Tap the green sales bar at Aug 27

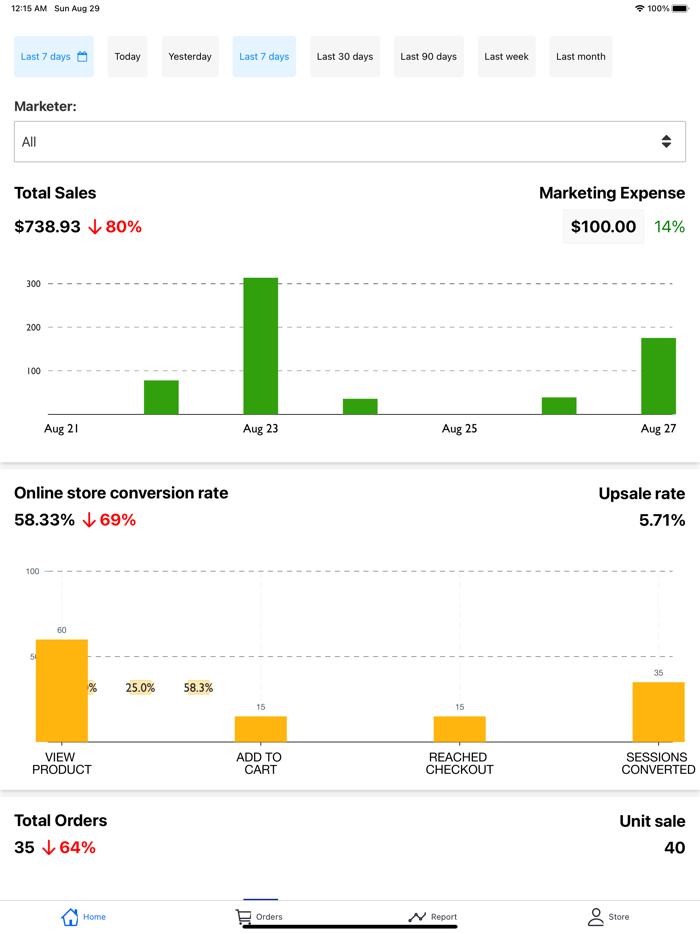click(x=658, y=376)
